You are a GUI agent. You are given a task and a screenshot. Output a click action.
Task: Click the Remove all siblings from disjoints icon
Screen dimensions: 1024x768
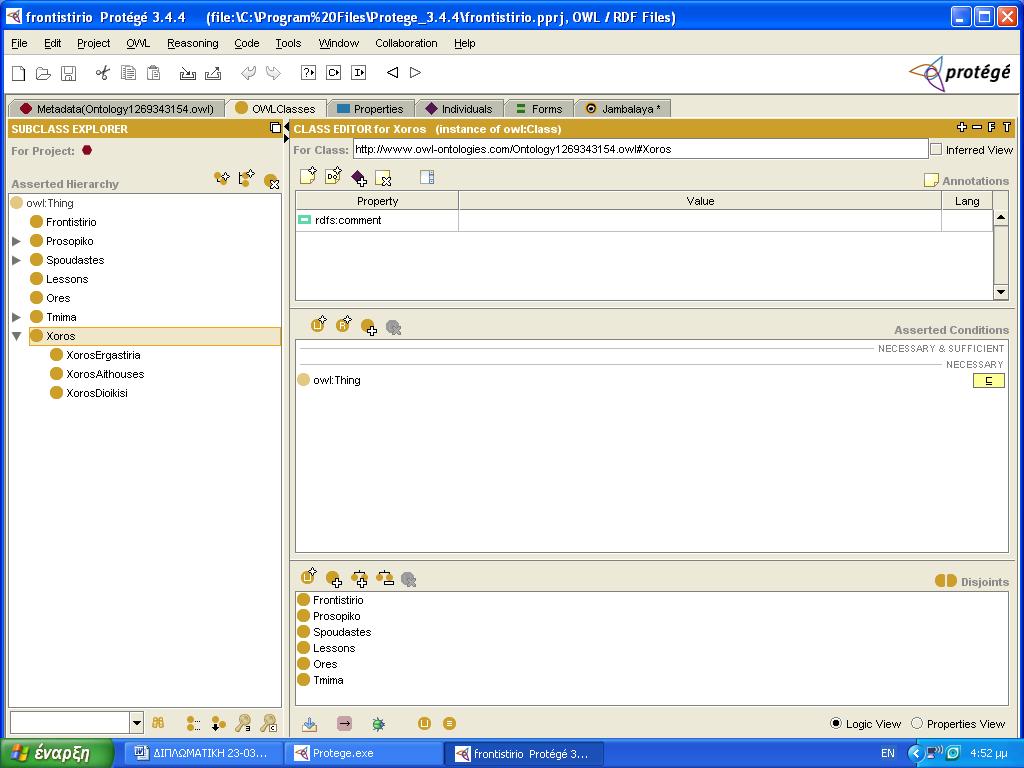[385, 578]
